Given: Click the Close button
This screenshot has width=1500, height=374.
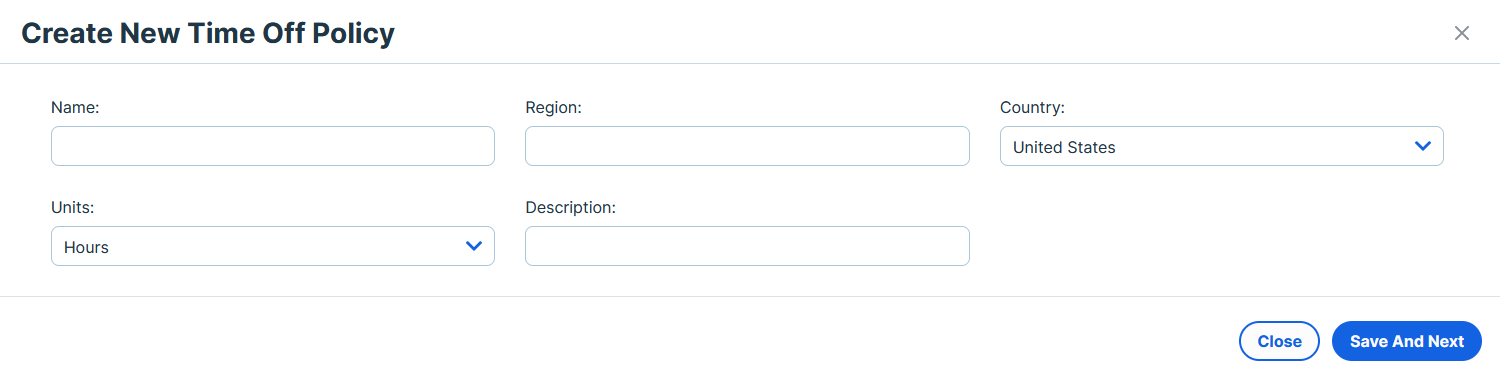Looking at the screenshot, I should 1279,341.
